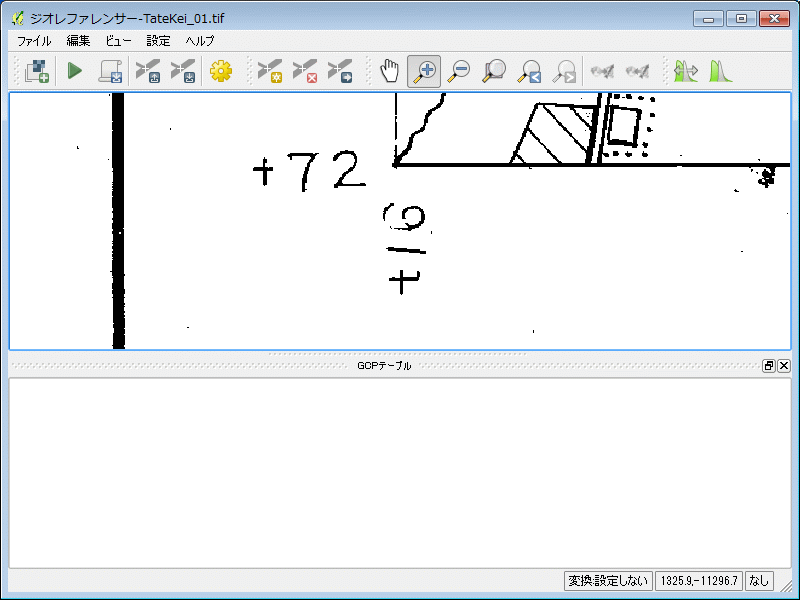Open Transformation Settings via the yellow gear
This screenshot has width=800, height=600.
220,71
